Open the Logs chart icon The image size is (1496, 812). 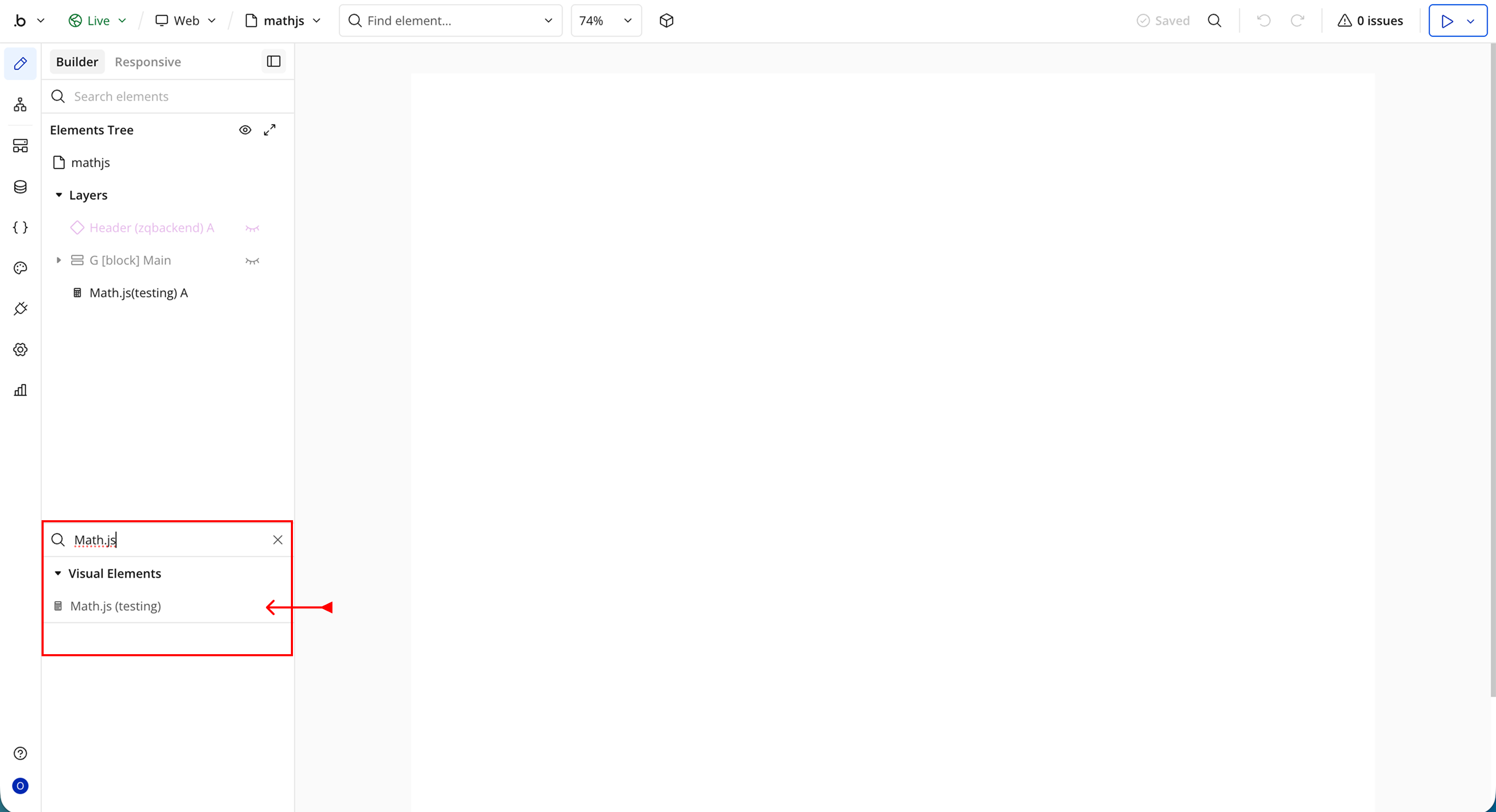coord(20,390)
